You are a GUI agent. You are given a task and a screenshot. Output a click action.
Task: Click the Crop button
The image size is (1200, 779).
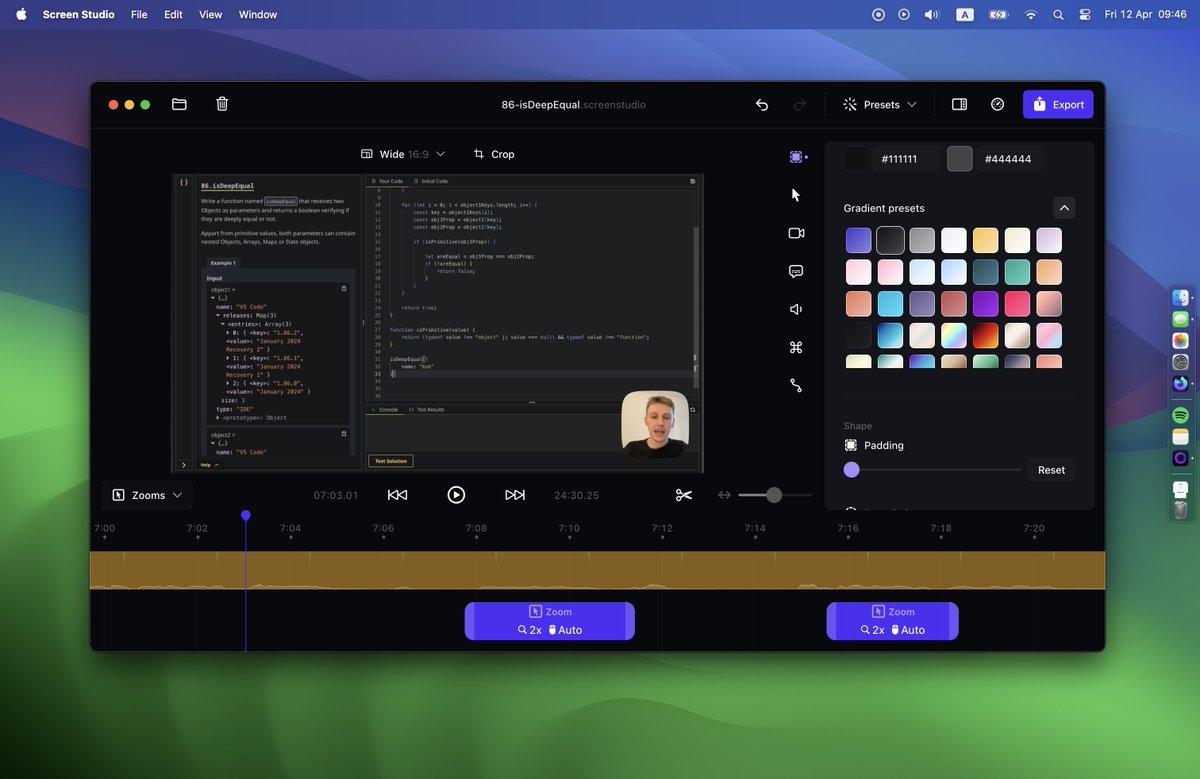[494, 154]
